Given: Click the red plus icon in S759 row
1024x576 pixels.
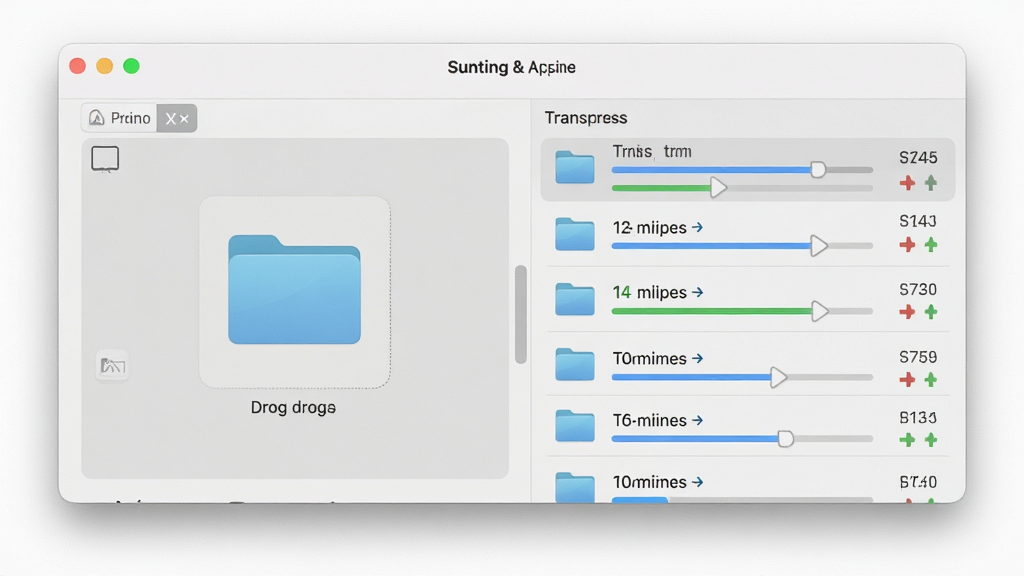Looking at the screenshot, I should coord(907,379).
